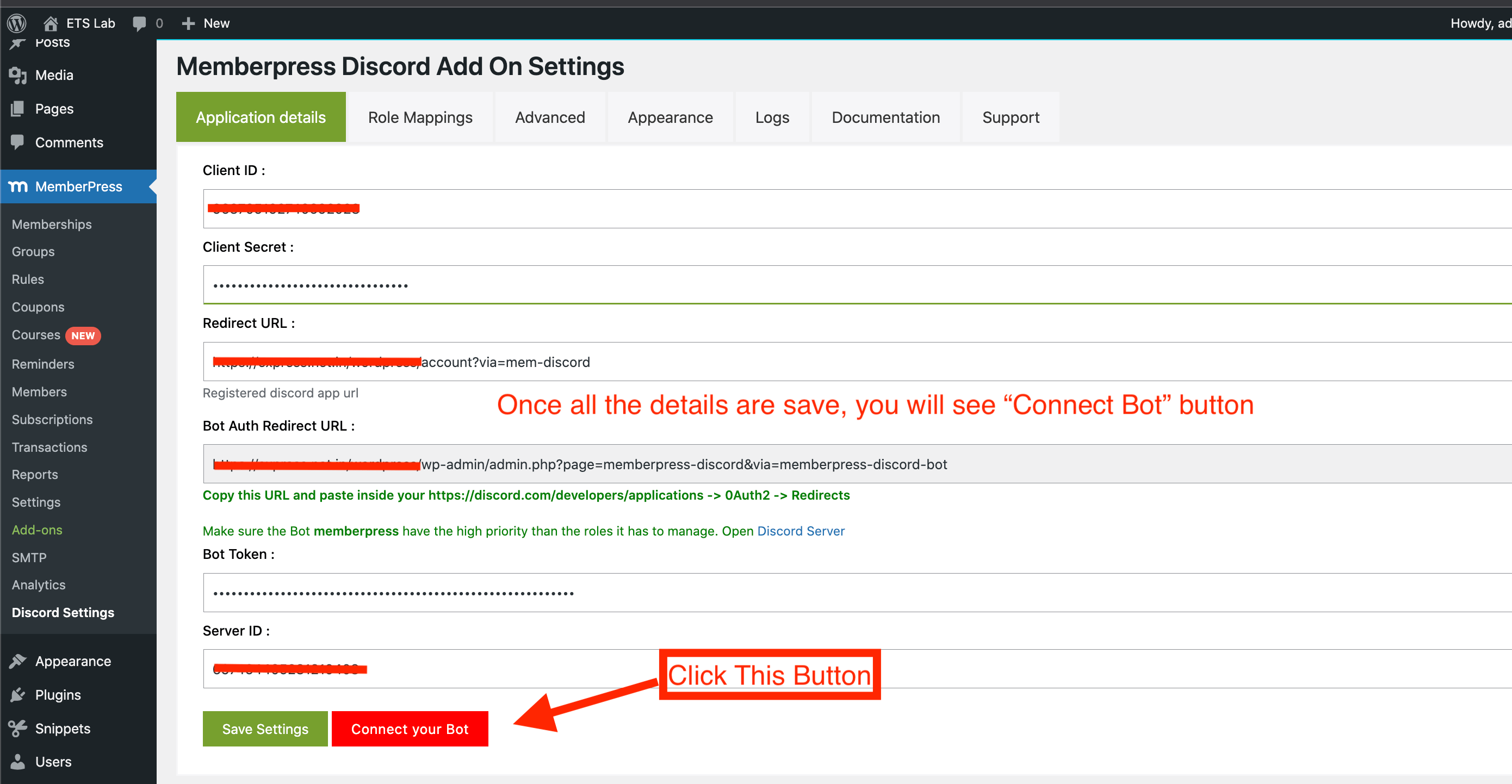Image resolution: width=1512 pixels, height=784 pixels.
Task: Click the MemberPress logo icon
Action: tap(17, 186)
